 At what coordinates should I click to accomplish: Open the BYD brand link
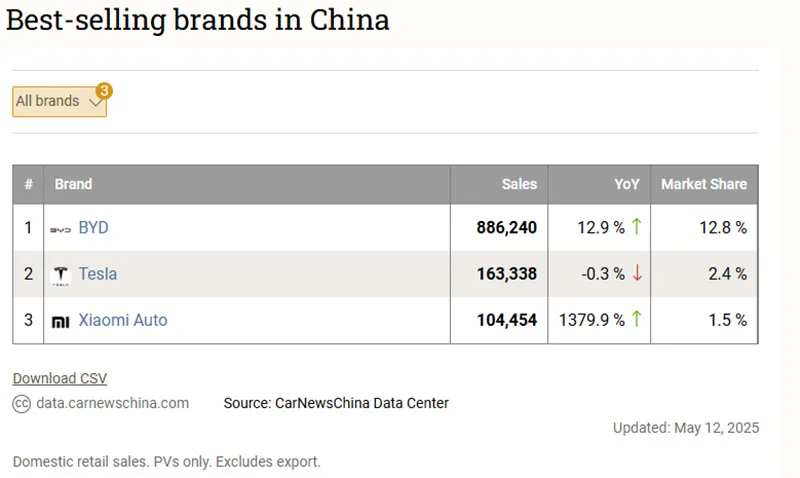click(x=93, y=228)
